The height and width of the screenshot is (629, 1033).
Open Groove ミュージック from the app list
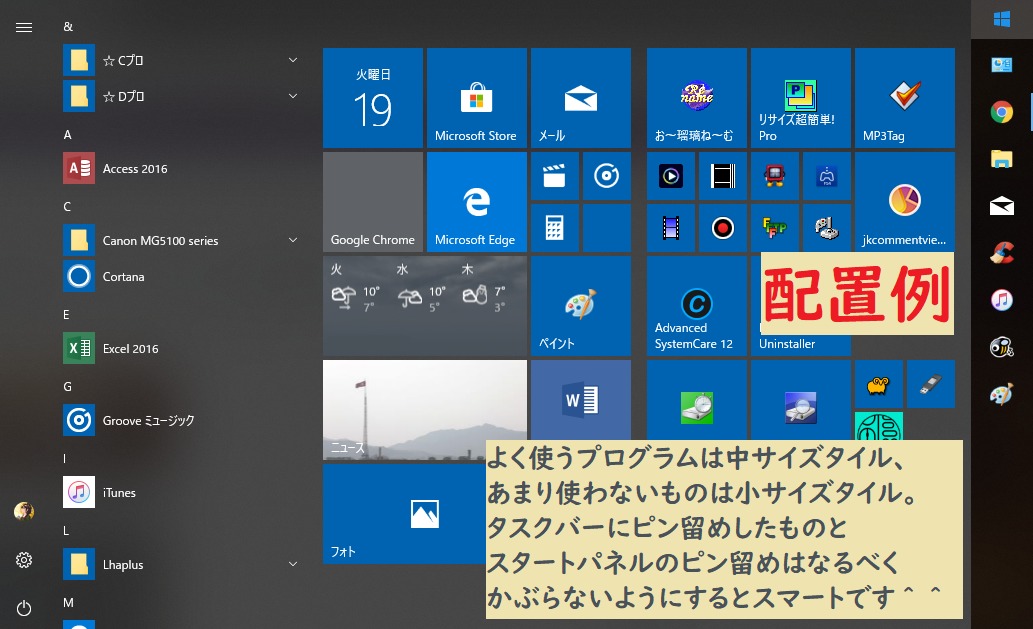pyautogui.click(x=182, y=420)
